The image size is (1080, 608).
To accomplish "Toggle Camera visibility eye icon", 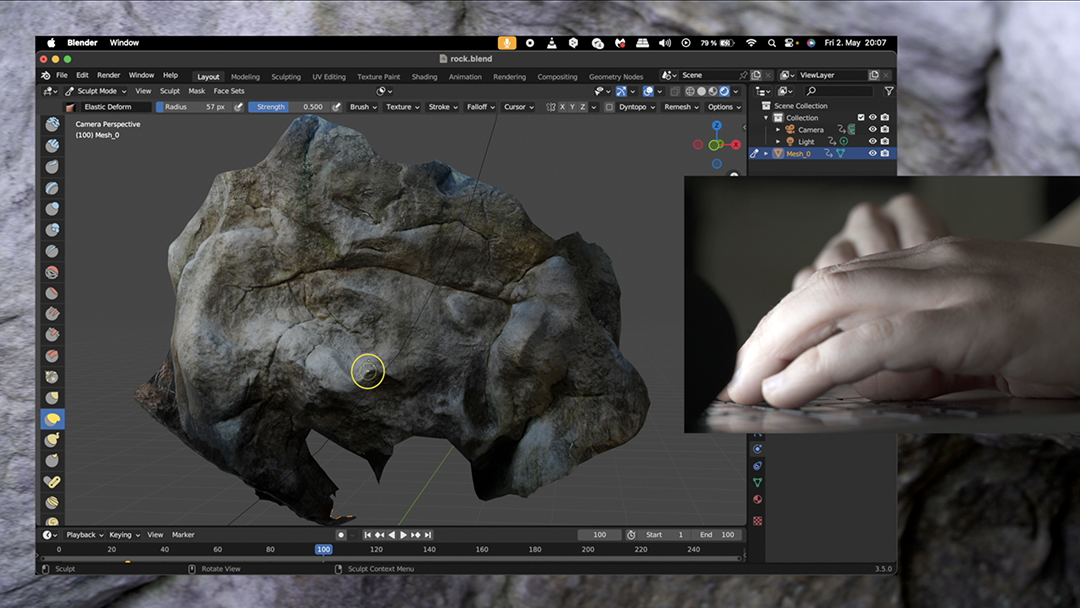I will click(872, 129).
